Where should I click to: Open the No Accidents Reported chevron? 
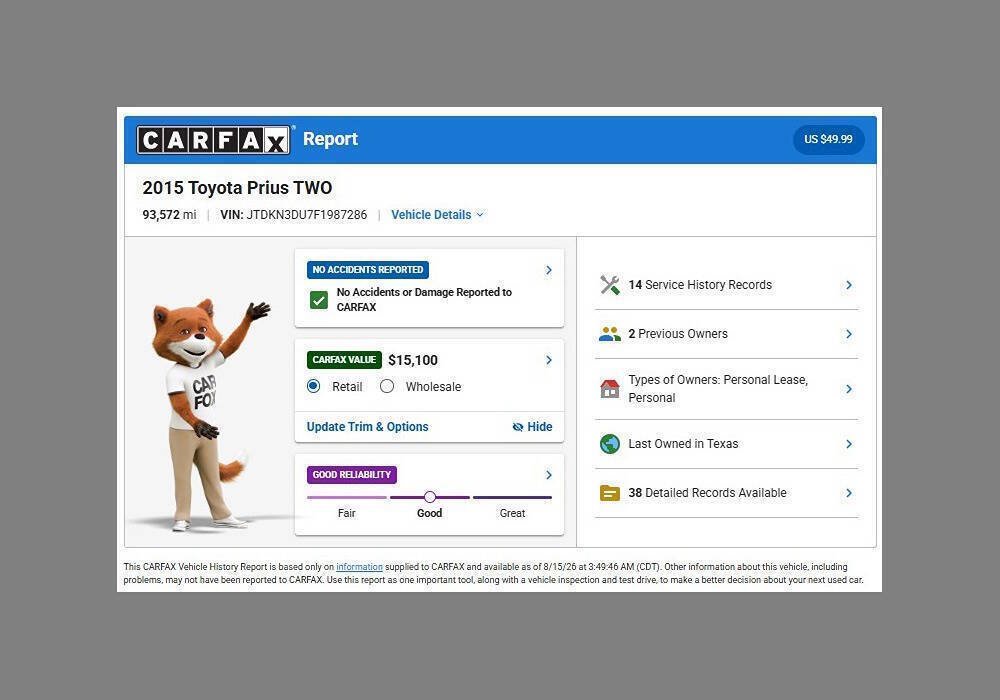coord(548,270)
